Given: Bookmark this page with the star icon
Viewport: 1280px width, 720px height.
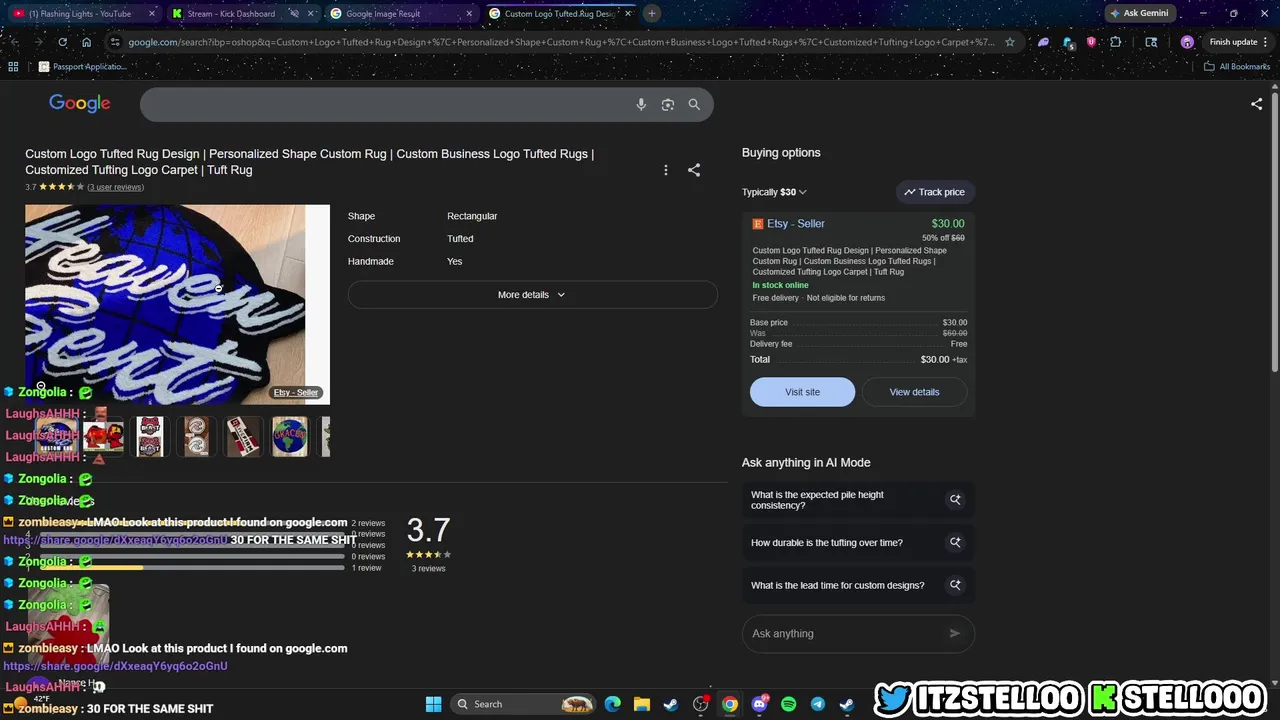Looking at the screenshot, I should (1010, 42).
